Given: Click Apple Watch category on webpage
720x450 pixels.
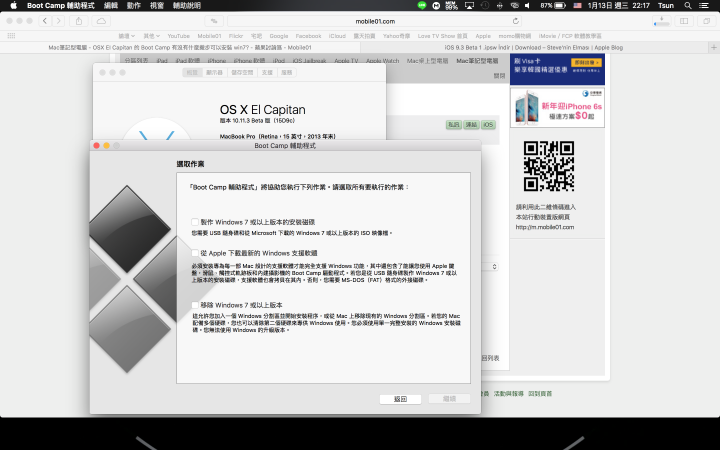Looking at the screenshot, I should (382, 61).
